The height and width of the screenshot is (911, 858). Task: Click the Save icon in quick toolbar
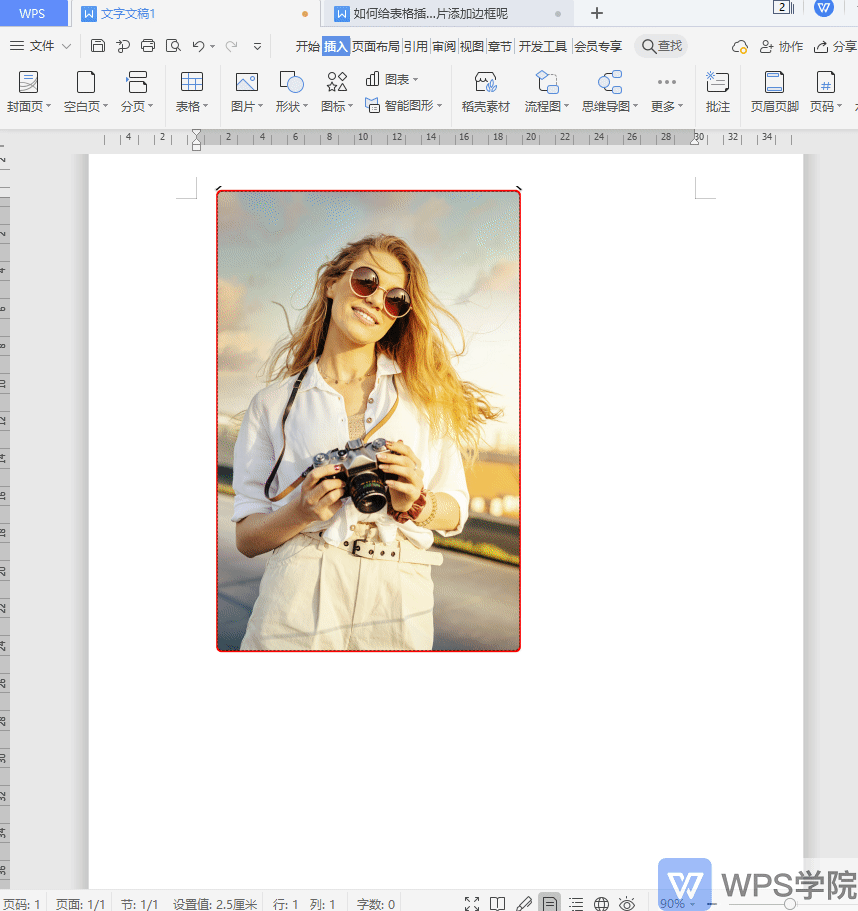[98, 46]
